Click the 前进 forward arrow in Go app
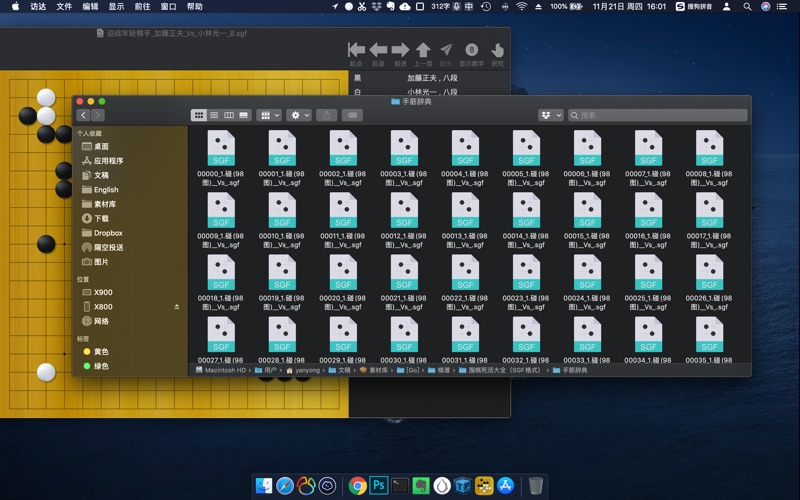800x500 pixels. click(x=400, y=50)
